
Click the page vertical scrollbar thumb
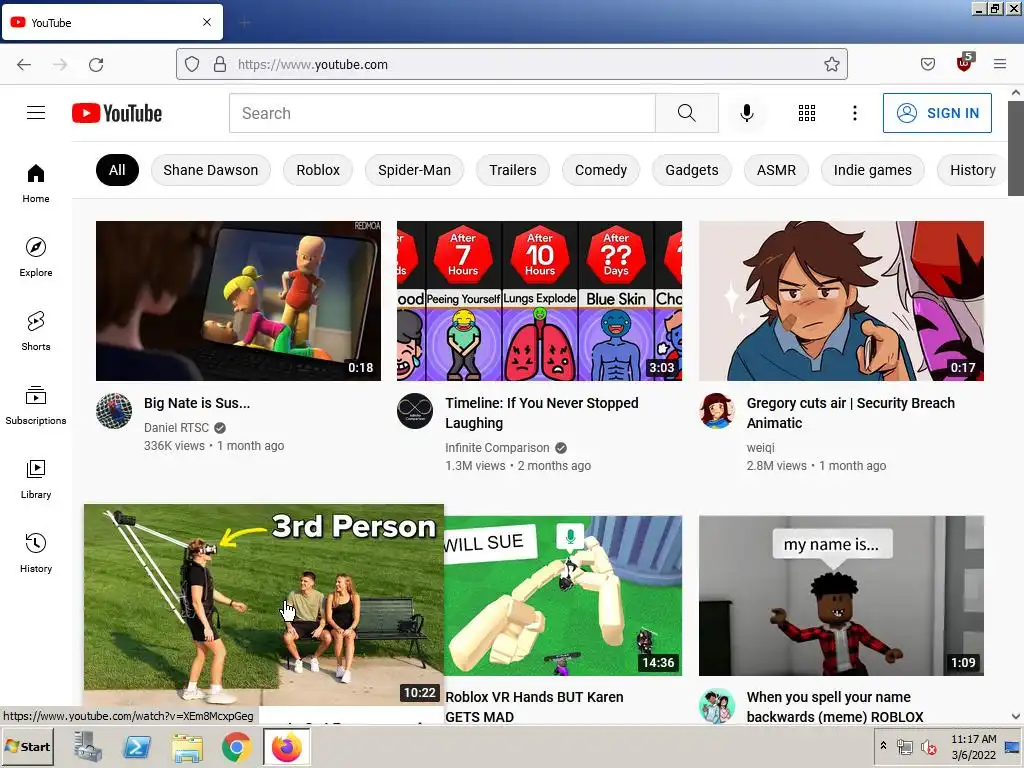[x=1016, y=148]
